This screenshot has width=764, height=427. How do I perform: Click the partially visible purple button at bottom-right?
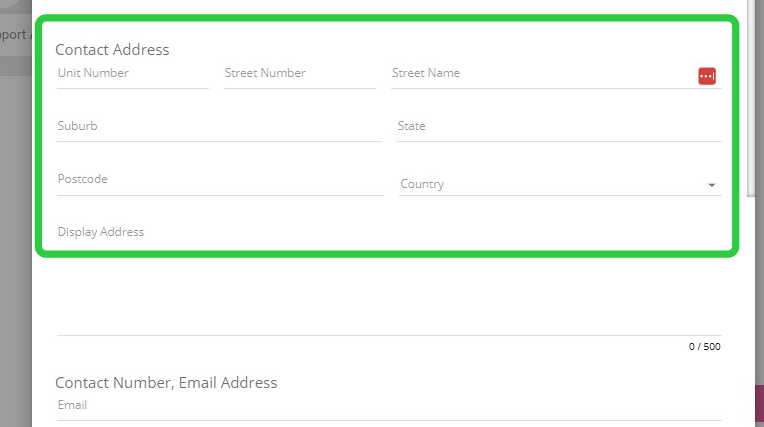click(757, 405)
